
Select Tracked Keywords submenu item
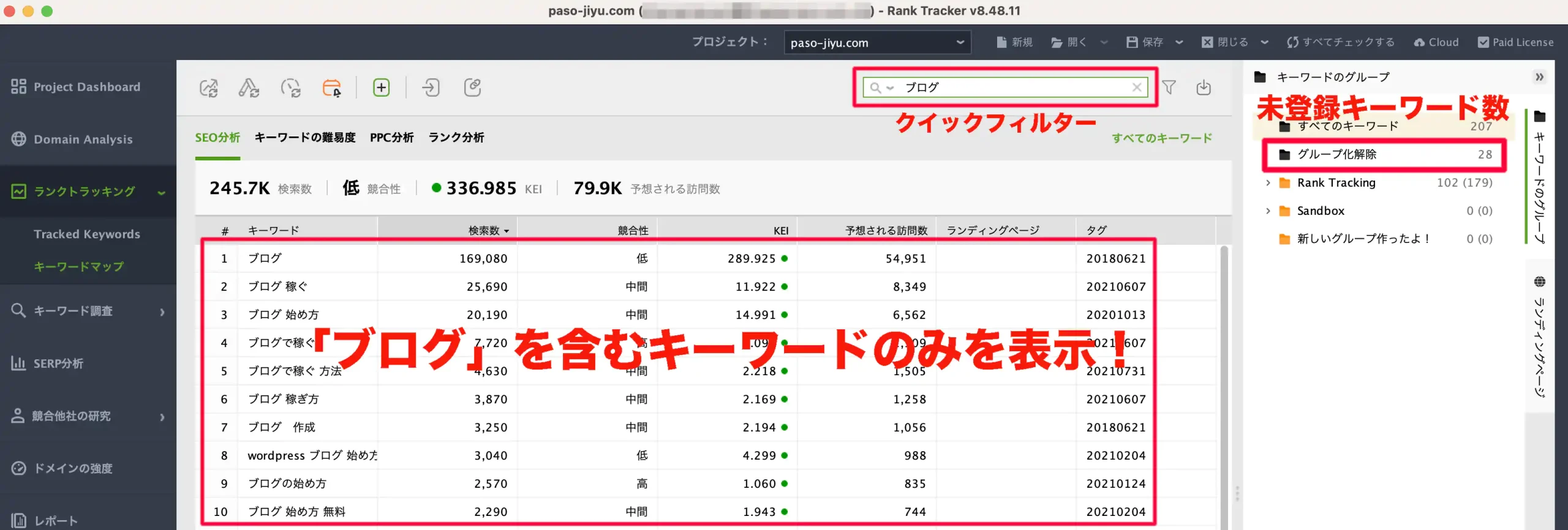(87, 234)
